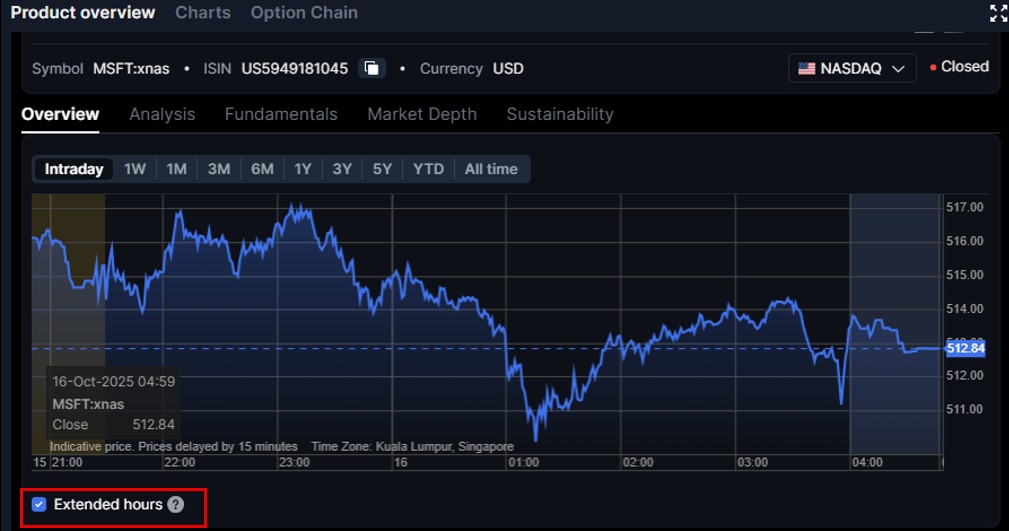Switch chart range to 3M
Image resolution: width=1009 pixels, height=531 pixels.
(x=219, y=169)
